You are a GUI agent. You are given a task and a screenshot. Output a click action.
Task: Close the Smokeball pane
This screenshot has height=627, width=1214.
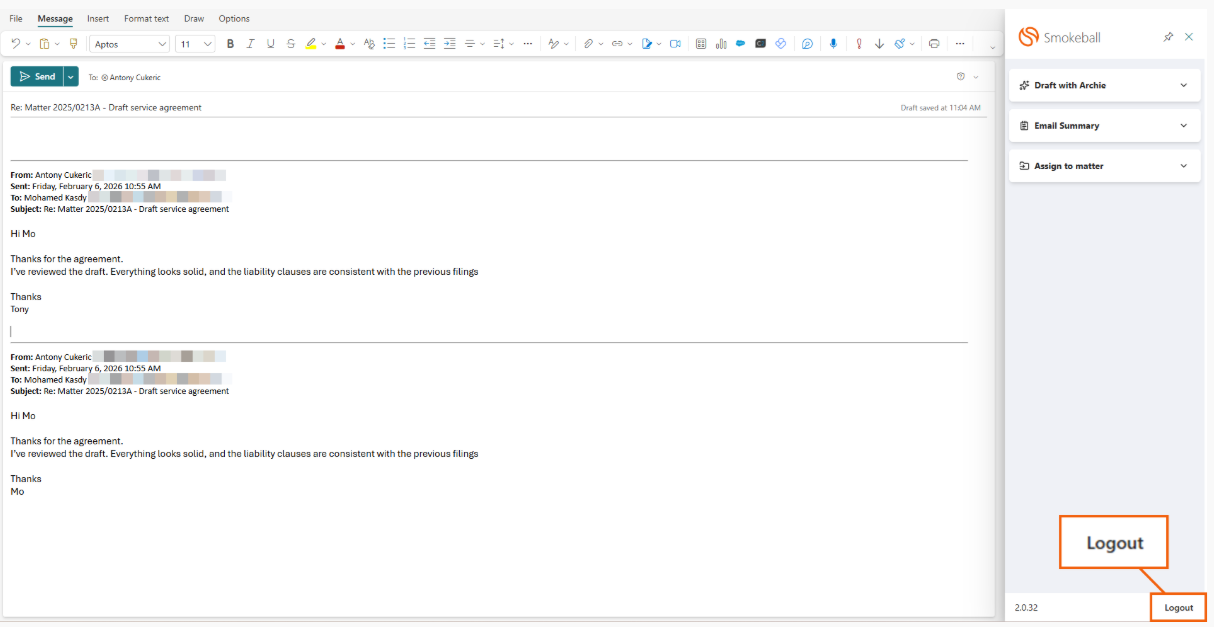[x=1189, y=36]
